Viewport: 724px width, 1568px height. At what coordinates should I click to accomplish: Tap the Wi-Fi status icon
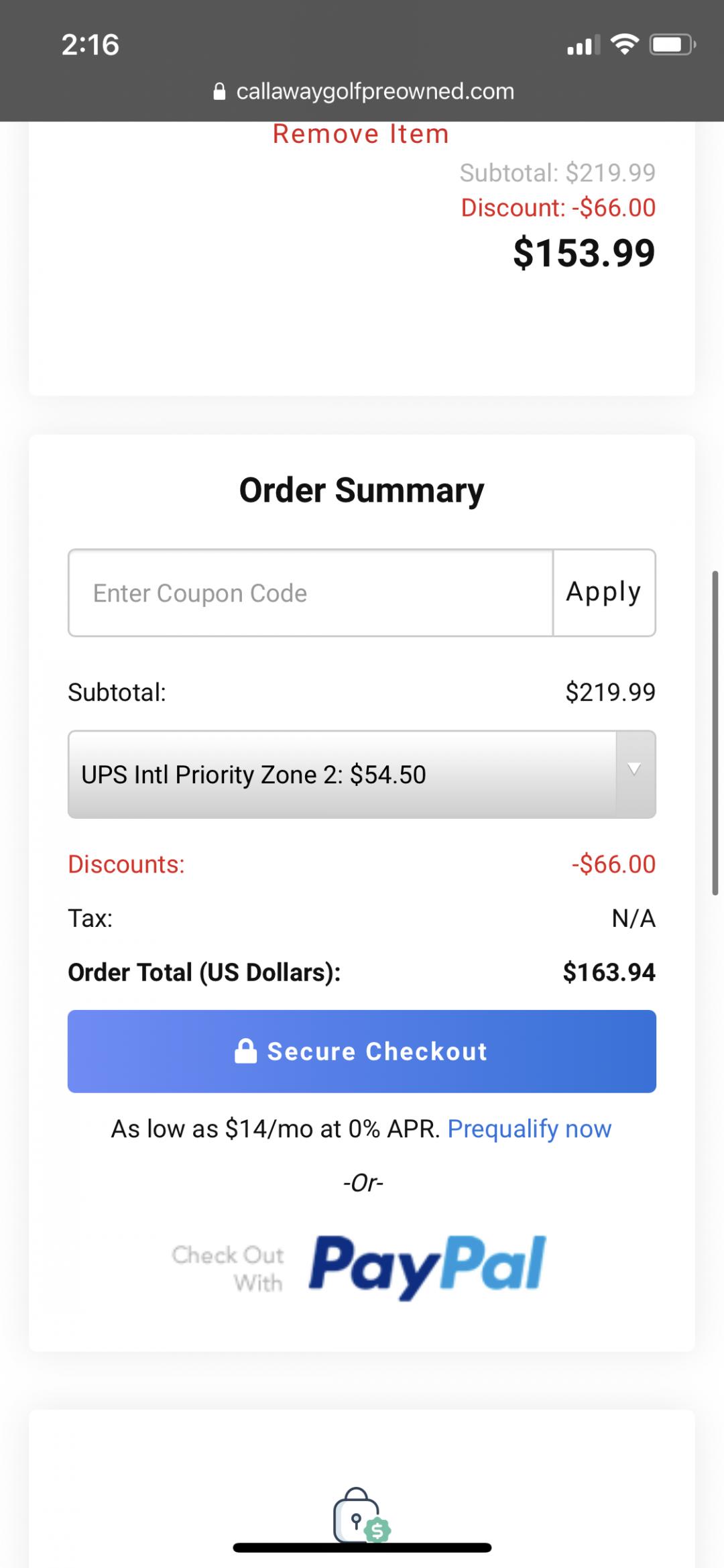click(x=624, y=45)
